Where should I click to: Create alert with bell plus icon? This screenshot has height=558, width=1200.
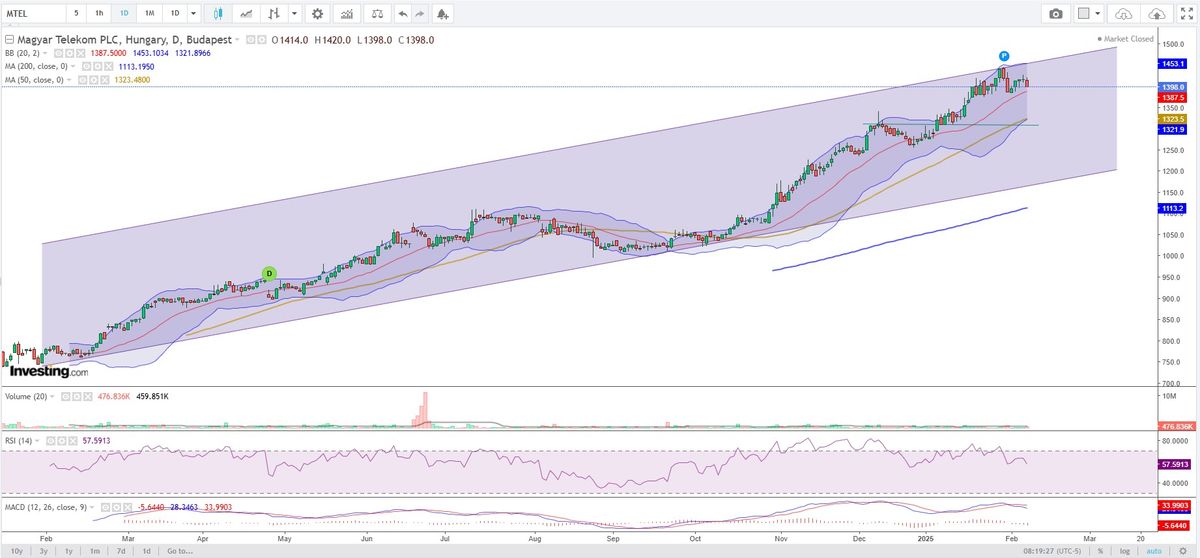(443, 14)
